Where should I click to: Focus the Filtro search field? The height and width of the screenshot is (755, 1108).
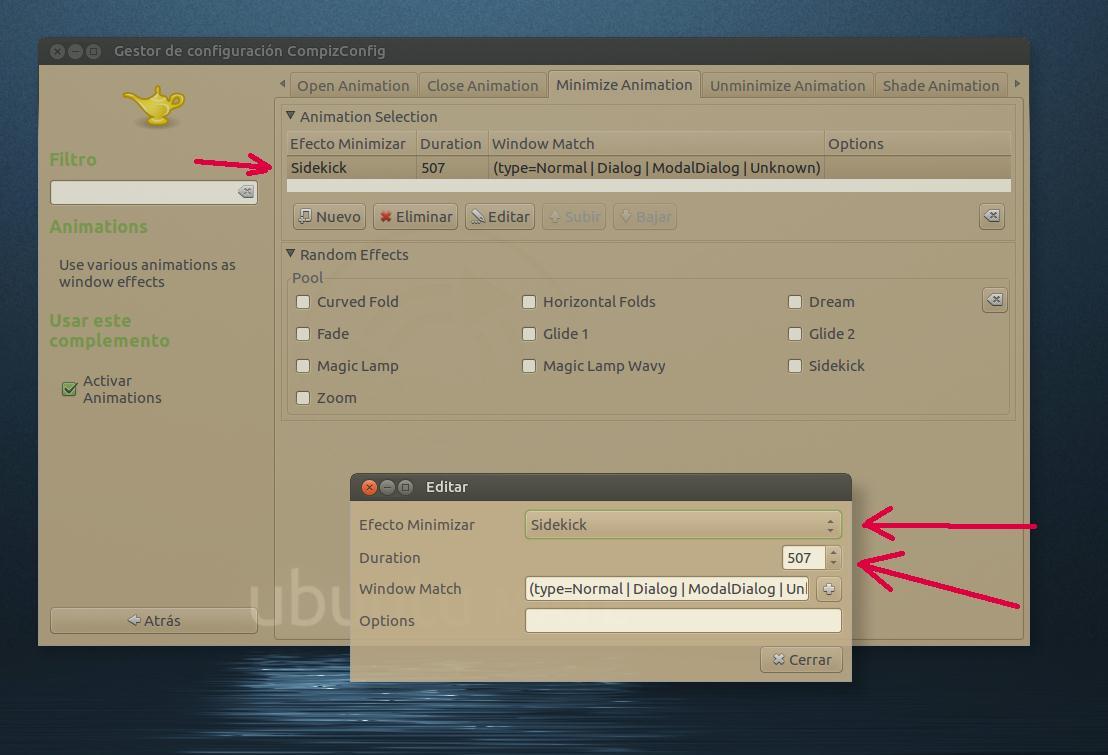coord(153,192)
